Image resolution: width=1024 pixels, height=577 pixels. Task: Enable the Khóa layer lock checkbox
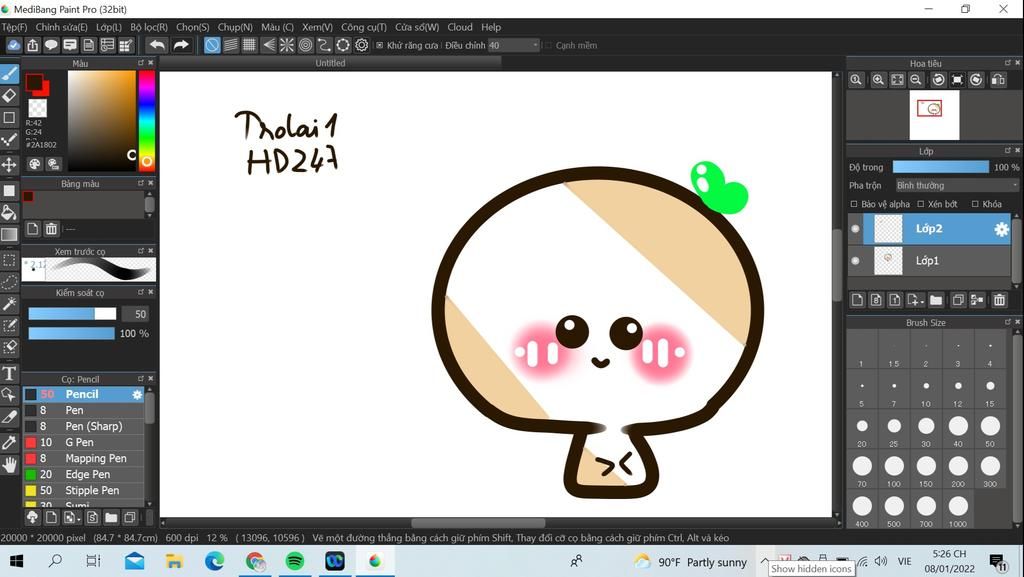coord(975,204)
